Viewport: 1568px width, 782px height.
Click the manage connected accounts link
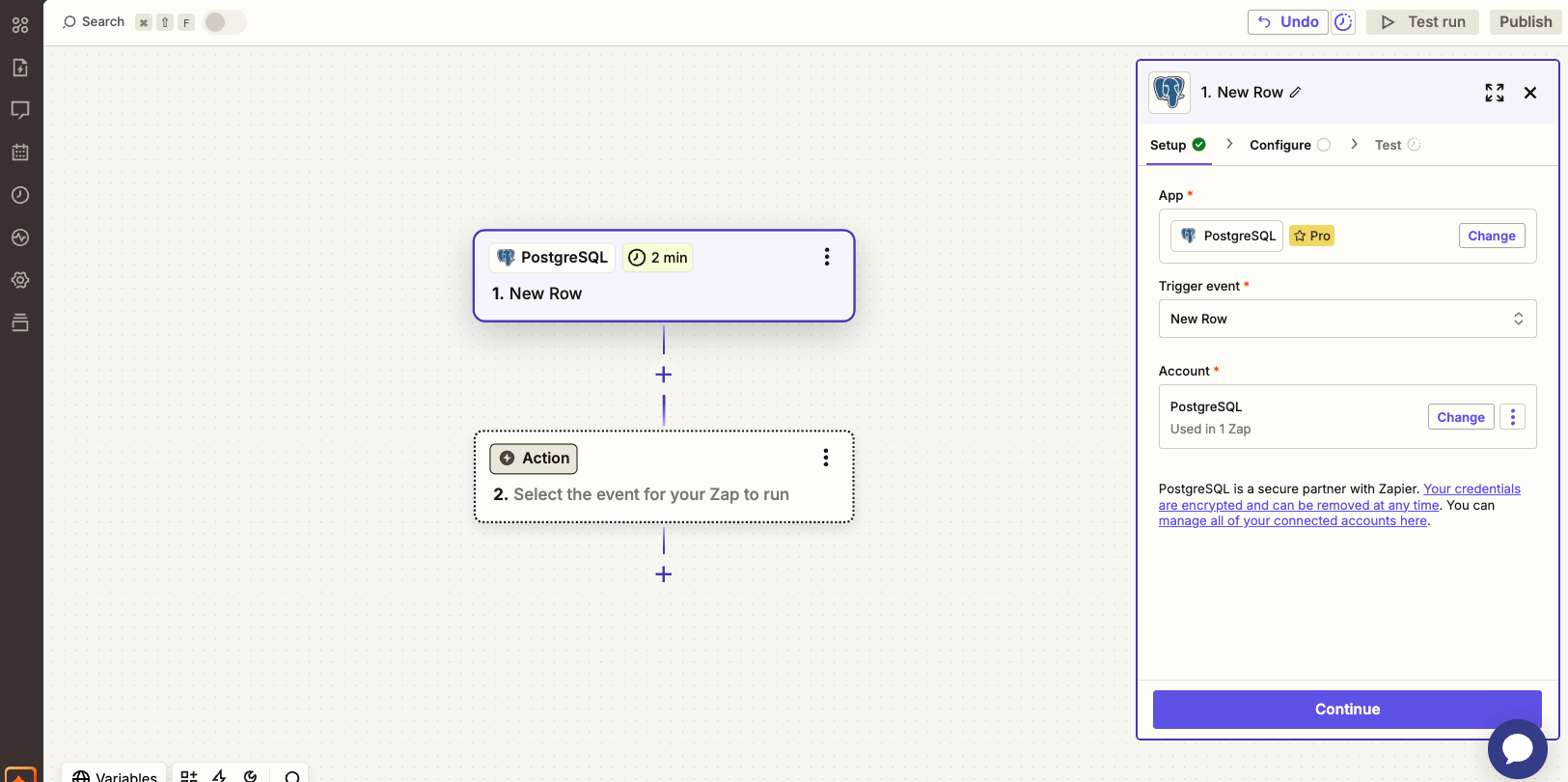[1292, 521]
